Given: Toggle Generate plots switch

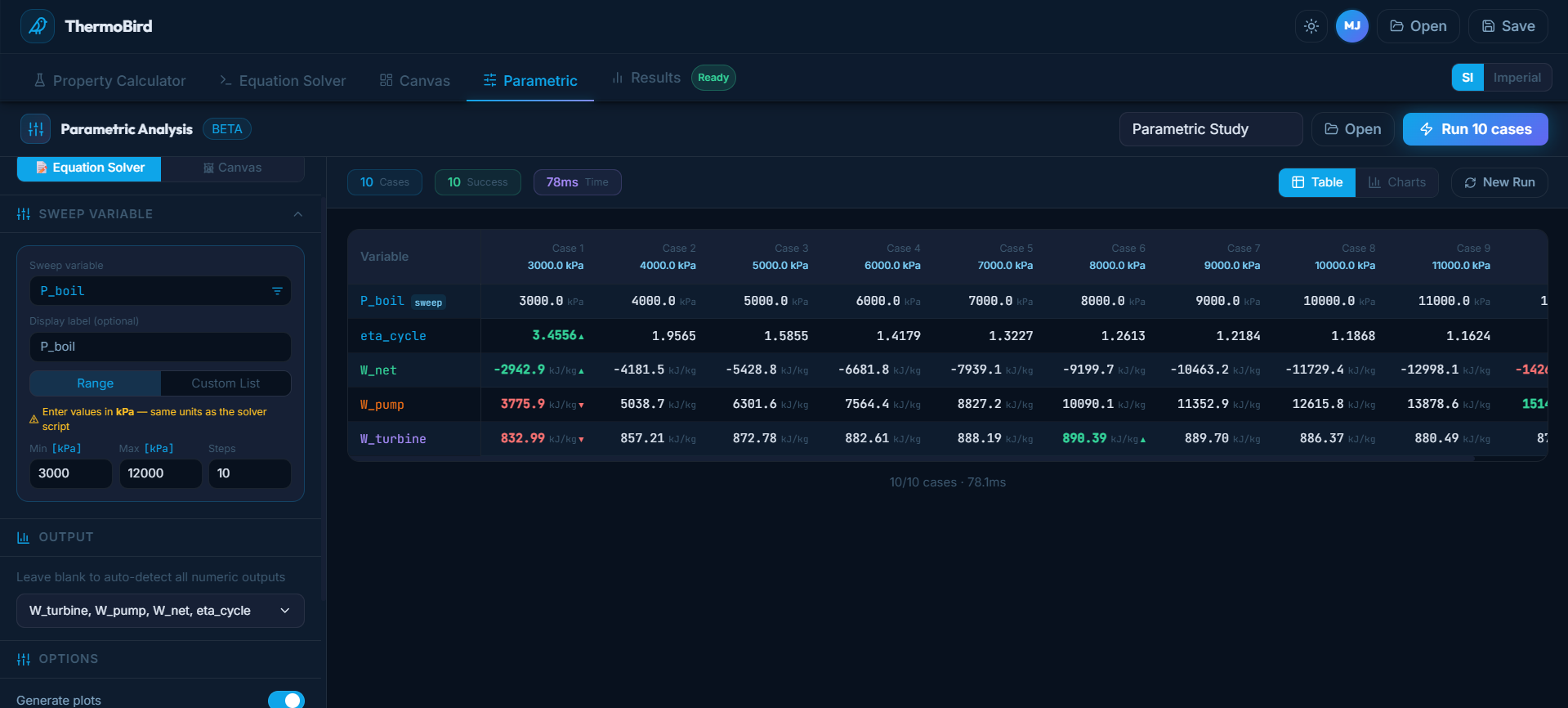Looking at the screenshot, I should pyautogui.click(x=286, y=700).
